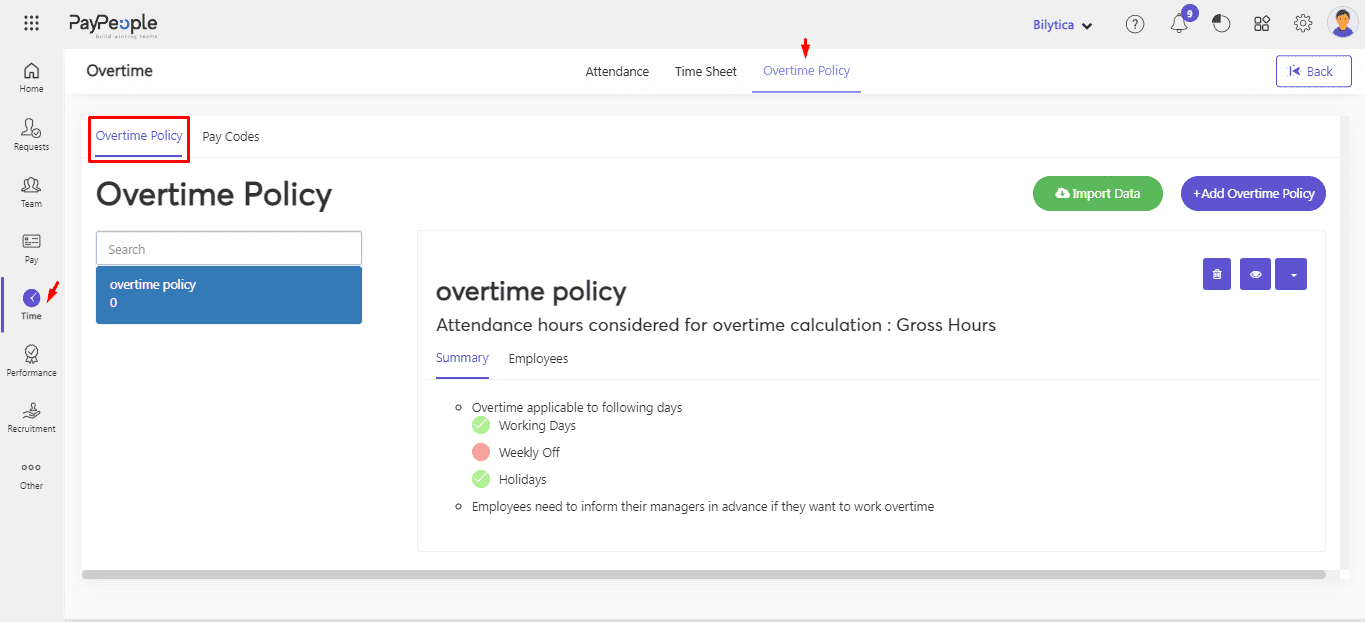1365x622 pixels.
Task: Open Requests from the sidebar
Action: pos(32,134)
